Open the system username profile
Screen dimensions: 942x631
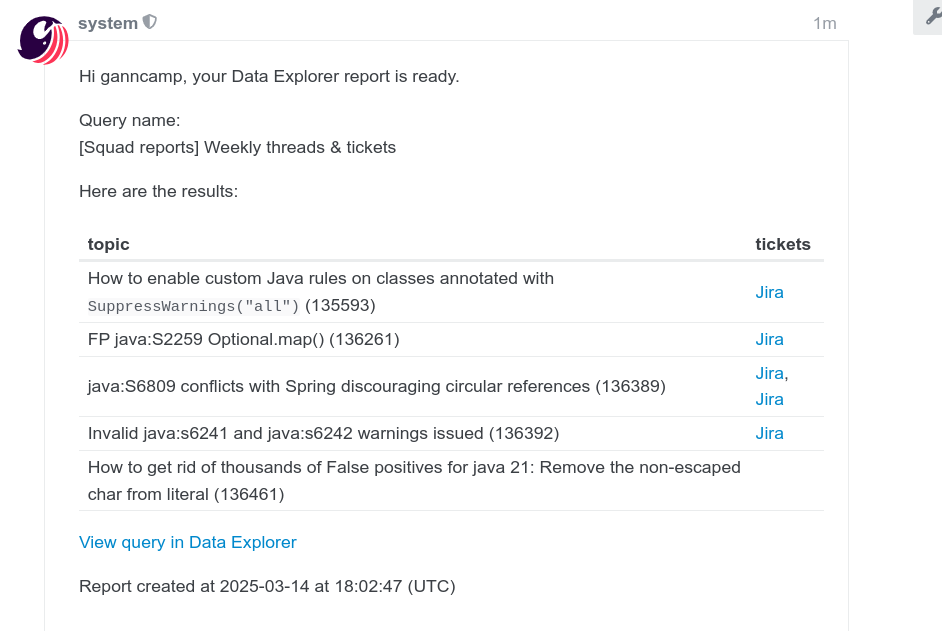click(x=108, y=23)
